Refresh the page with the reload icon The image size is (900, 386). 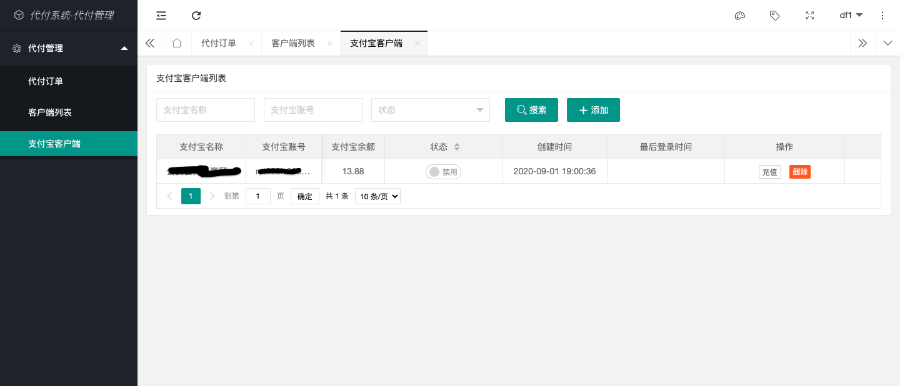coord(196,16)
